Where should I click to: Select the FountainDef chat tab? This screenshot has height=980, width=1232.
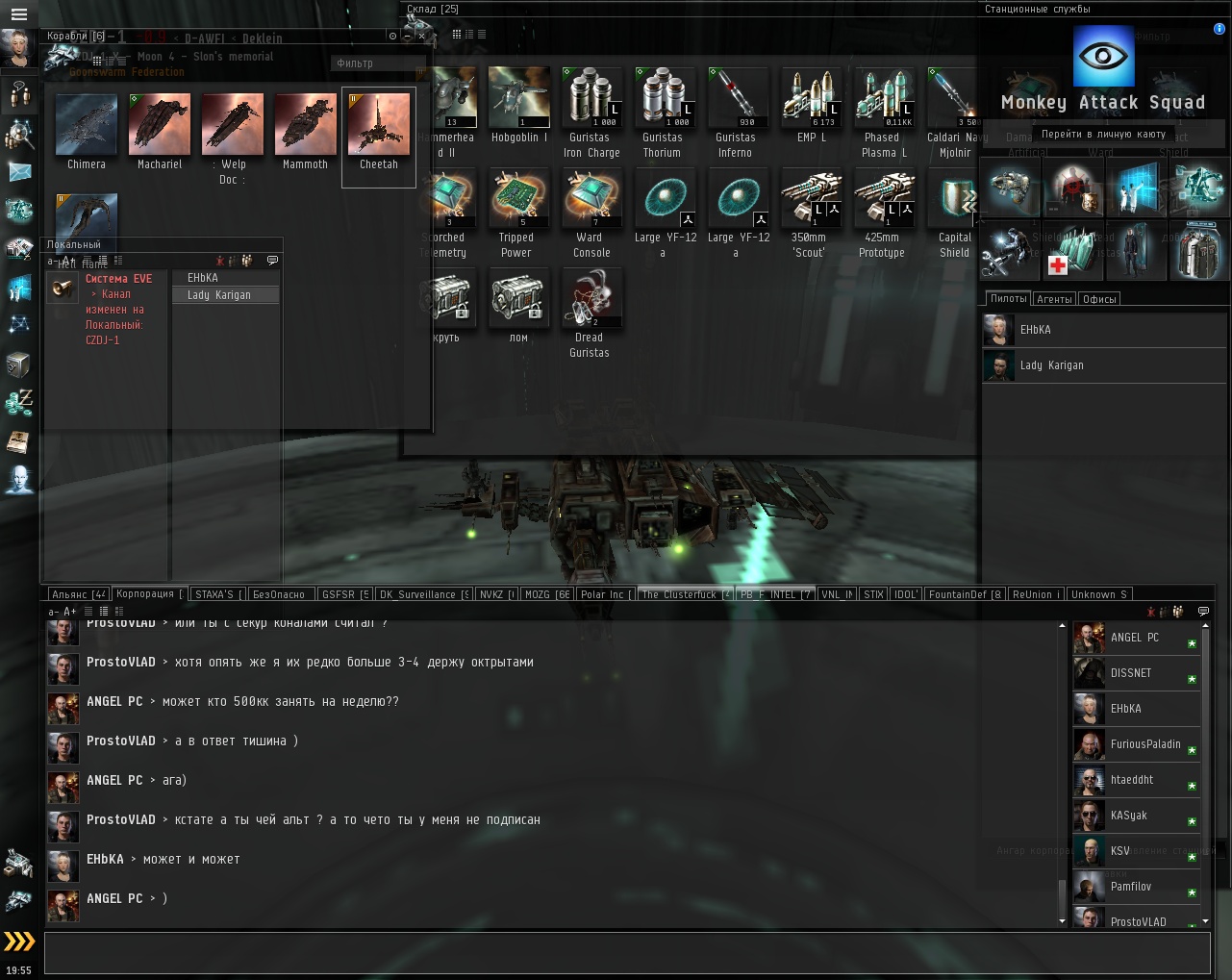coord(966,594)
